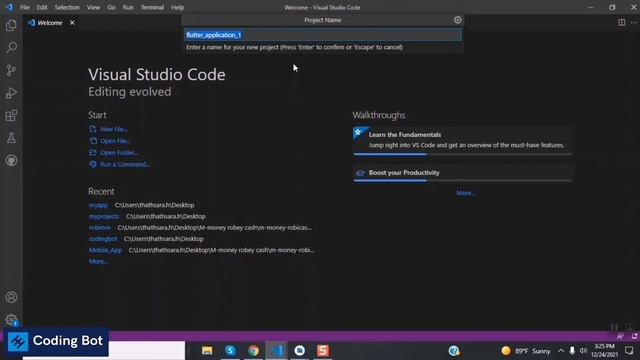Open File Explorer from taskbar
The image size is (640, 360).
point(207,351)
